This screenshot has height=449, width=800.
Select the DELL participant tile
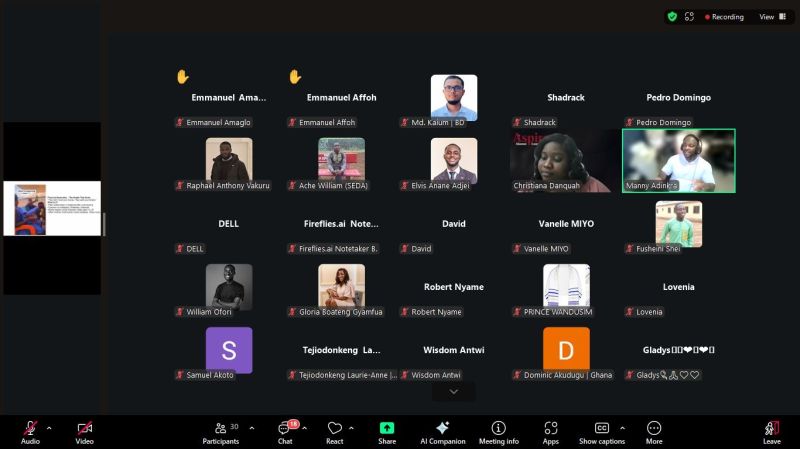pos(229,223)
